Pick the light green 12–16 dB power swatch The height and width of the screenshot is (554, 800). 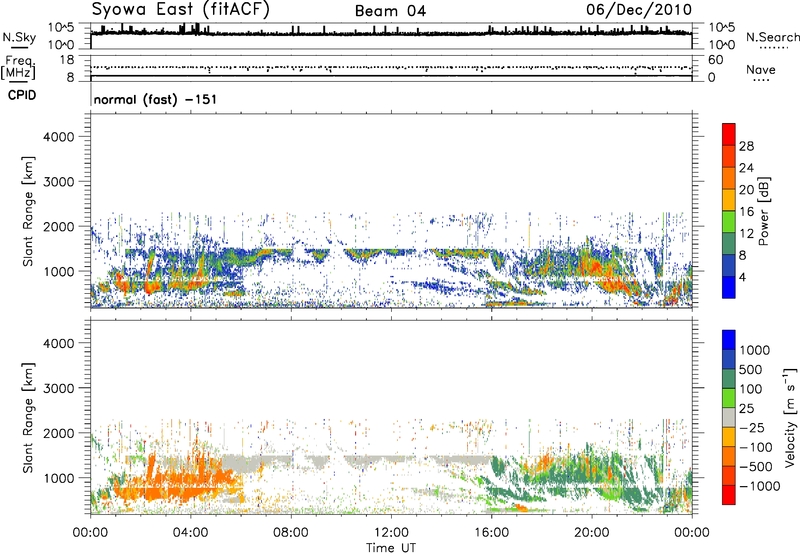[729, 222]
